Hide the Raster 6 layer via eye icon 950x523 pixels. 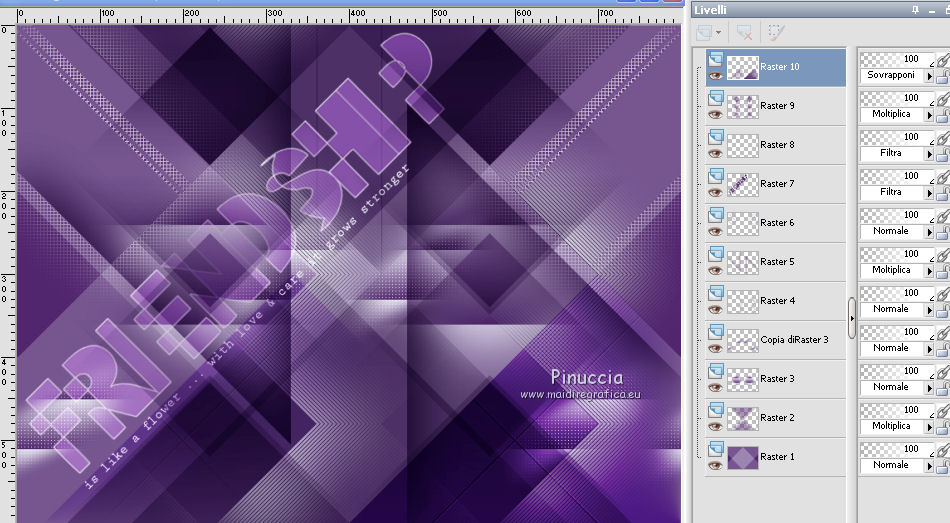[x=716, y=232]
